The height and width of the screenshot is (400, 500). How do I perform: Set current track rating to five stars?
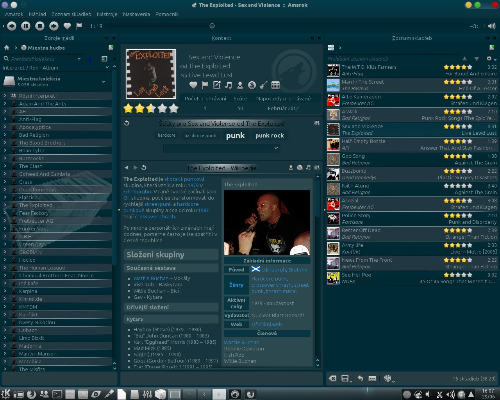pyautogui.click(x=174, y=108)
